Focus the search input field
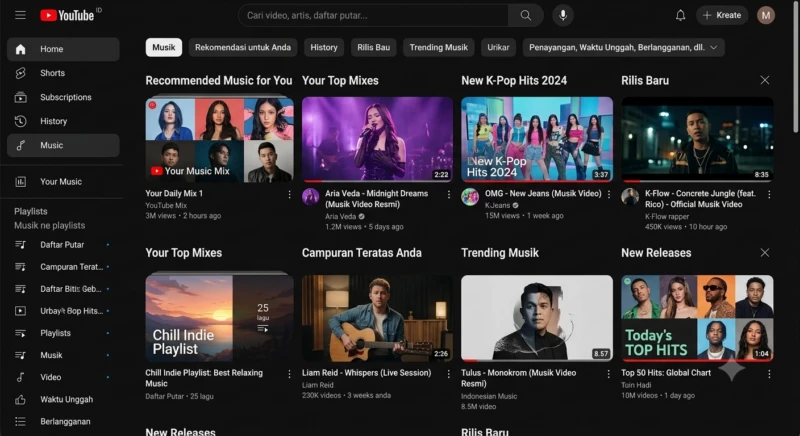 pos(373,15)
